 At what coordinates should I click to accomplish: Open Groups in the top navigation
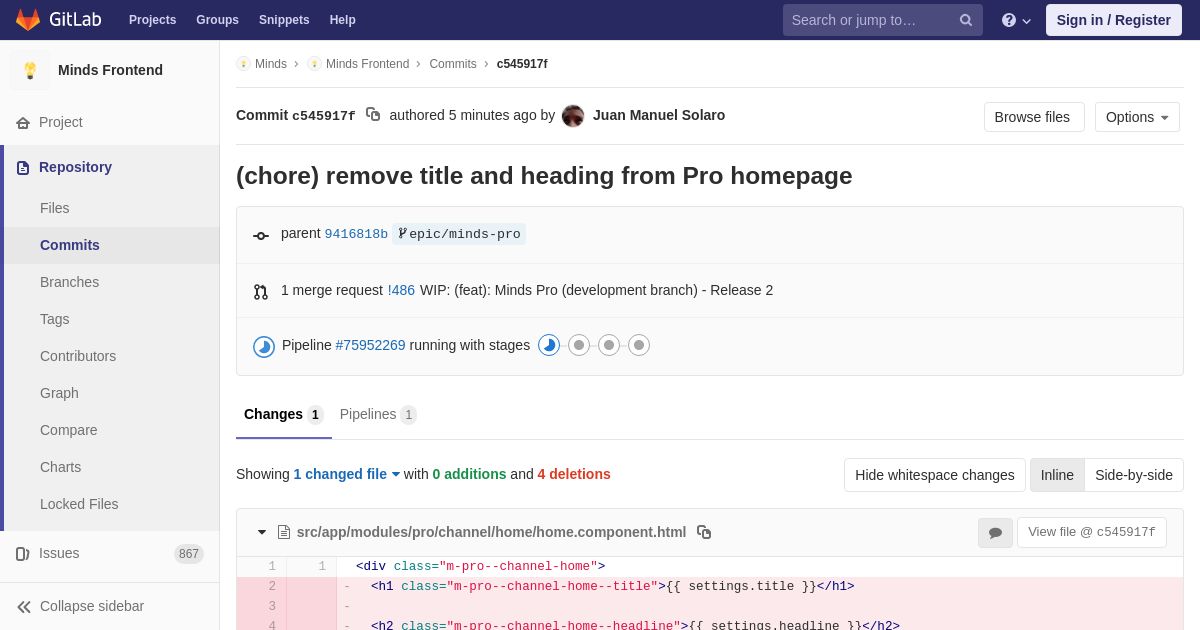coord(217,20)
